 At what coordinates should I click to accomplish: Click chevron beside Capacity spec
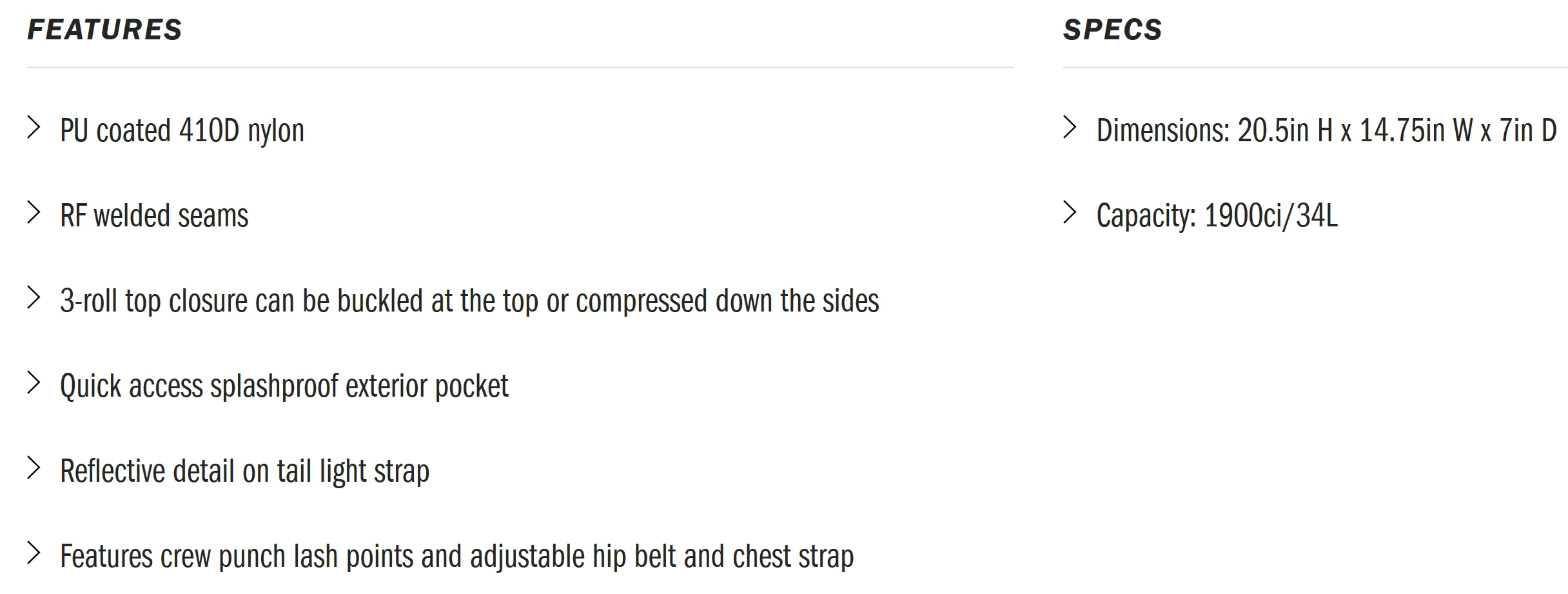[1070, 213]
